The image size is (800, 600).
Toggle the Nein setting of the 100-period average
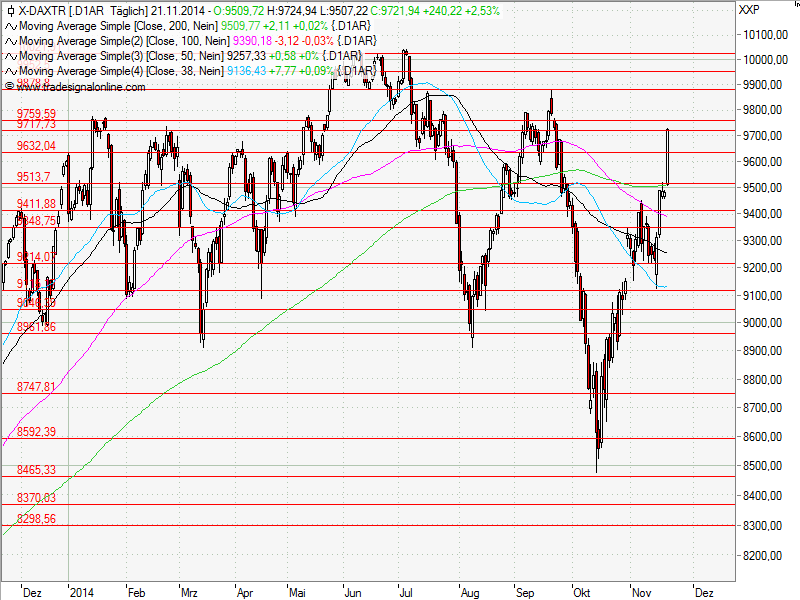(x=217, y=41)
